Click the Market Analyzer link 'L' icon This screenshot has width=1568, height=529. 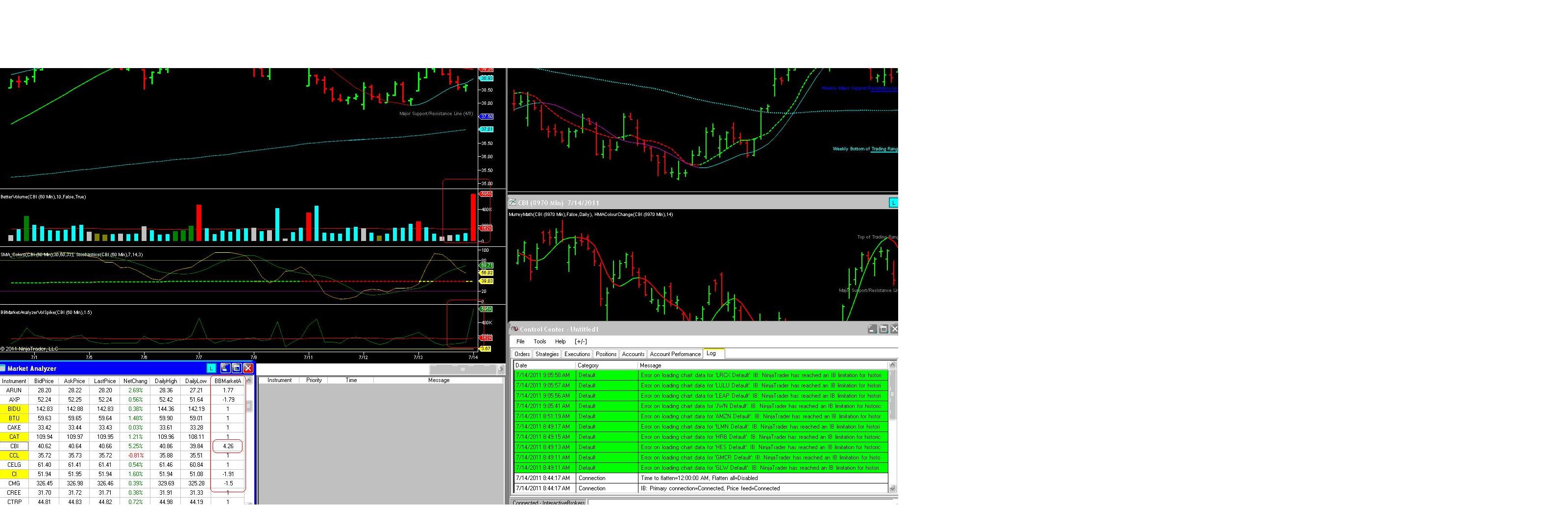tap(211, 368)
